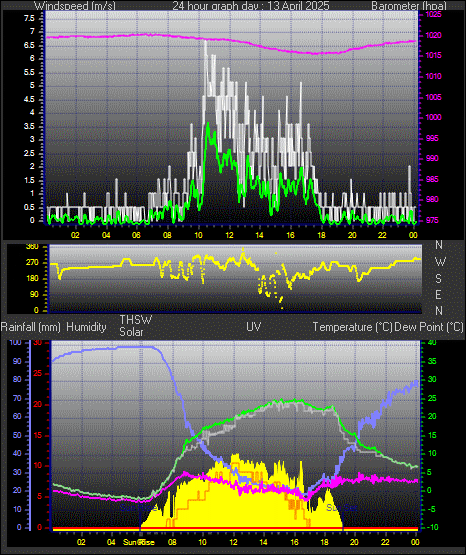
Task: Click the "Rainfall (mm)" legend label
Action: (30, 327)
